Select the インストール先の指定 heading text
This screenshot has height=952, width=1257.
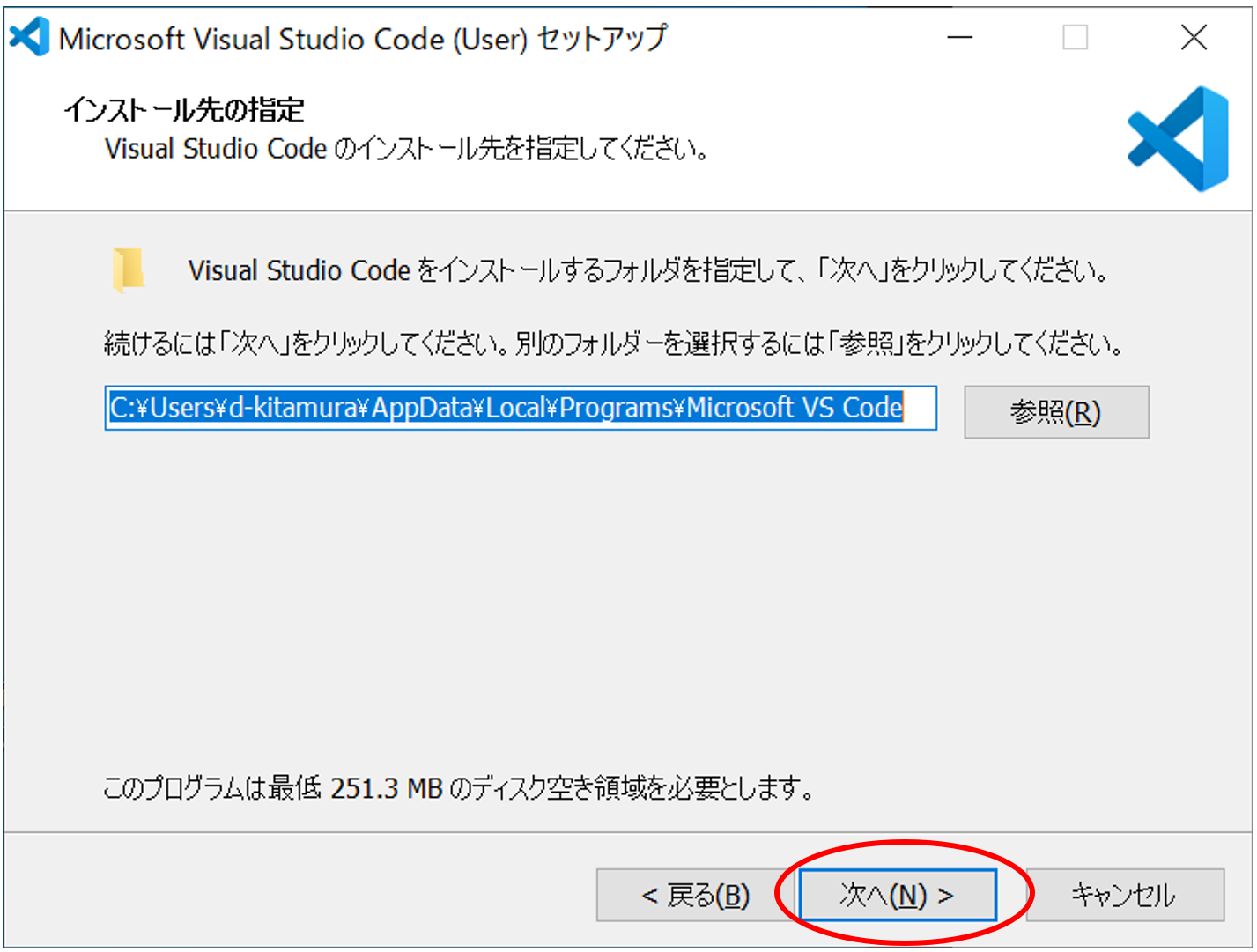point(184,110)
